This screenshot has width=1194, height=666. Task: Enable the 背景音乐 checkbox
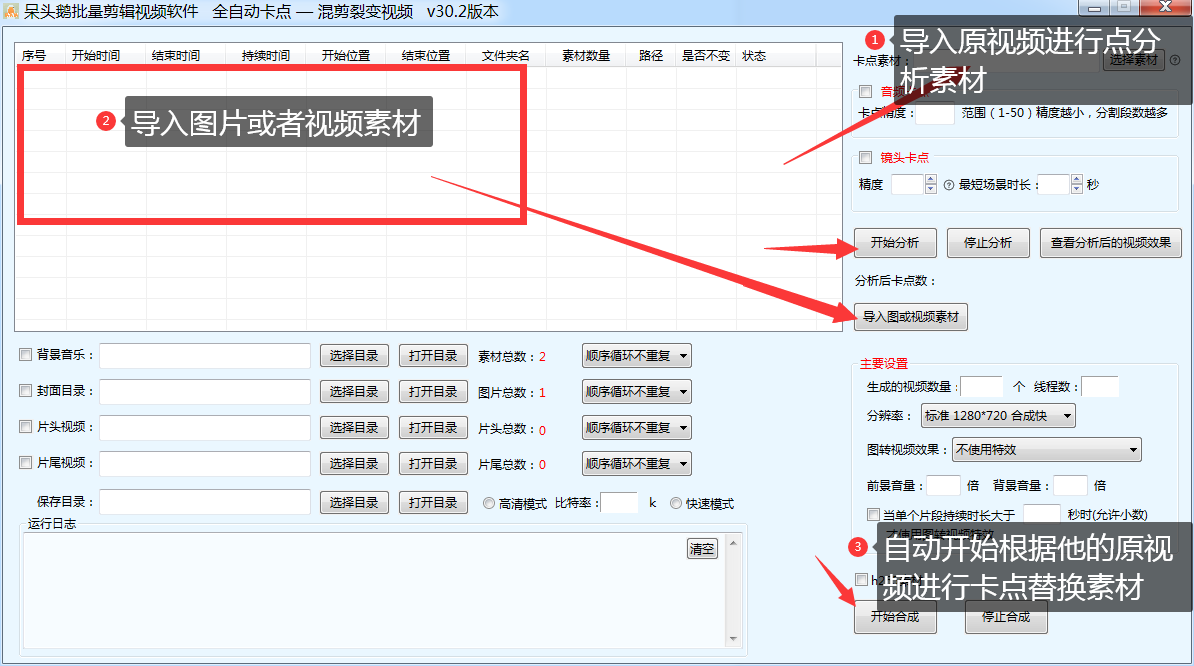coord(26,355)
